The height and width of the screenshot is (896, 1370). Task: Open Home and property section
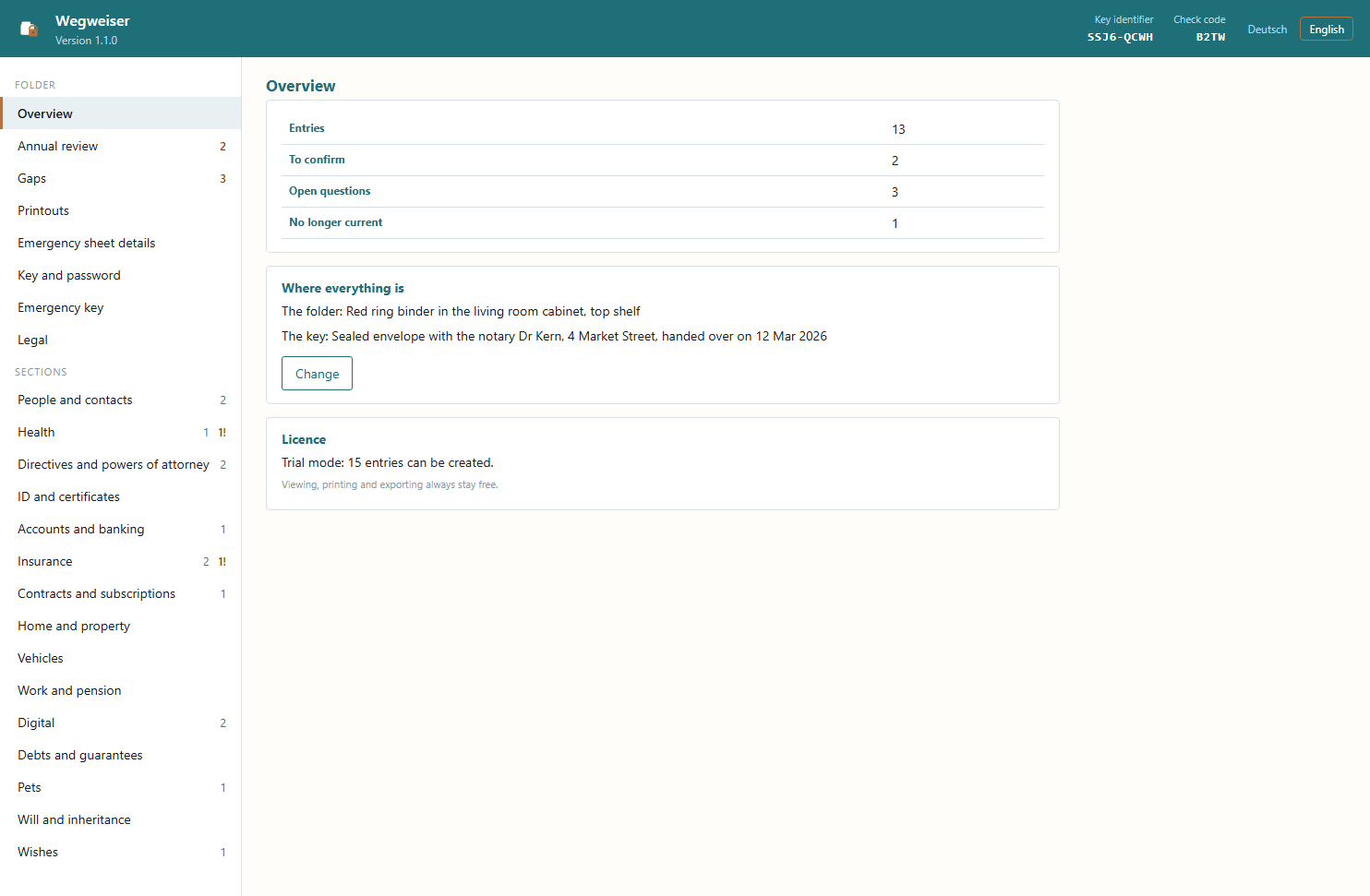(120, 626)
